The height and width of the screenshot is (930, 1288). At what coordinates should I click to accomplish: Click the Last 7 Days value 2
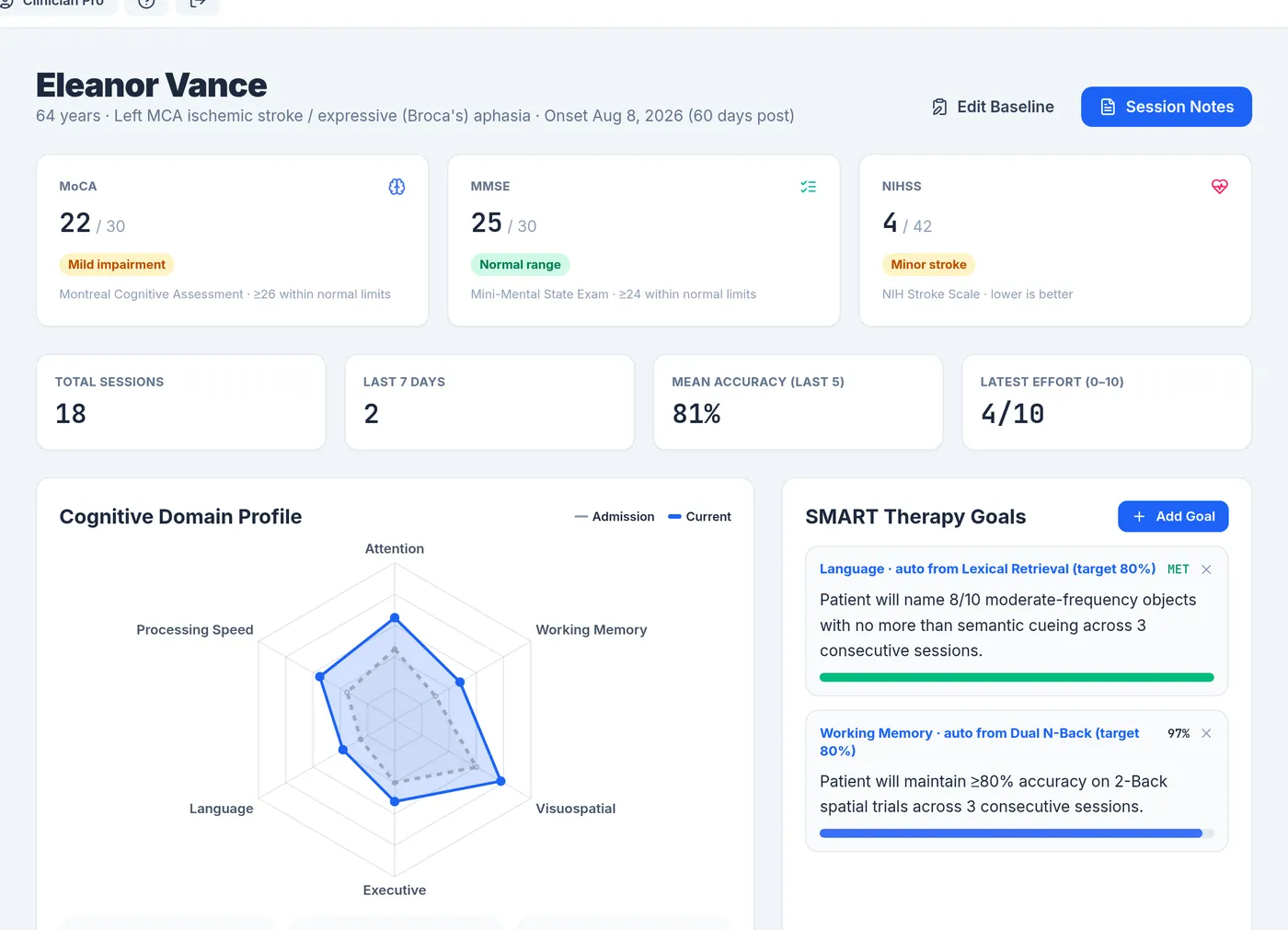coord(371,414)
